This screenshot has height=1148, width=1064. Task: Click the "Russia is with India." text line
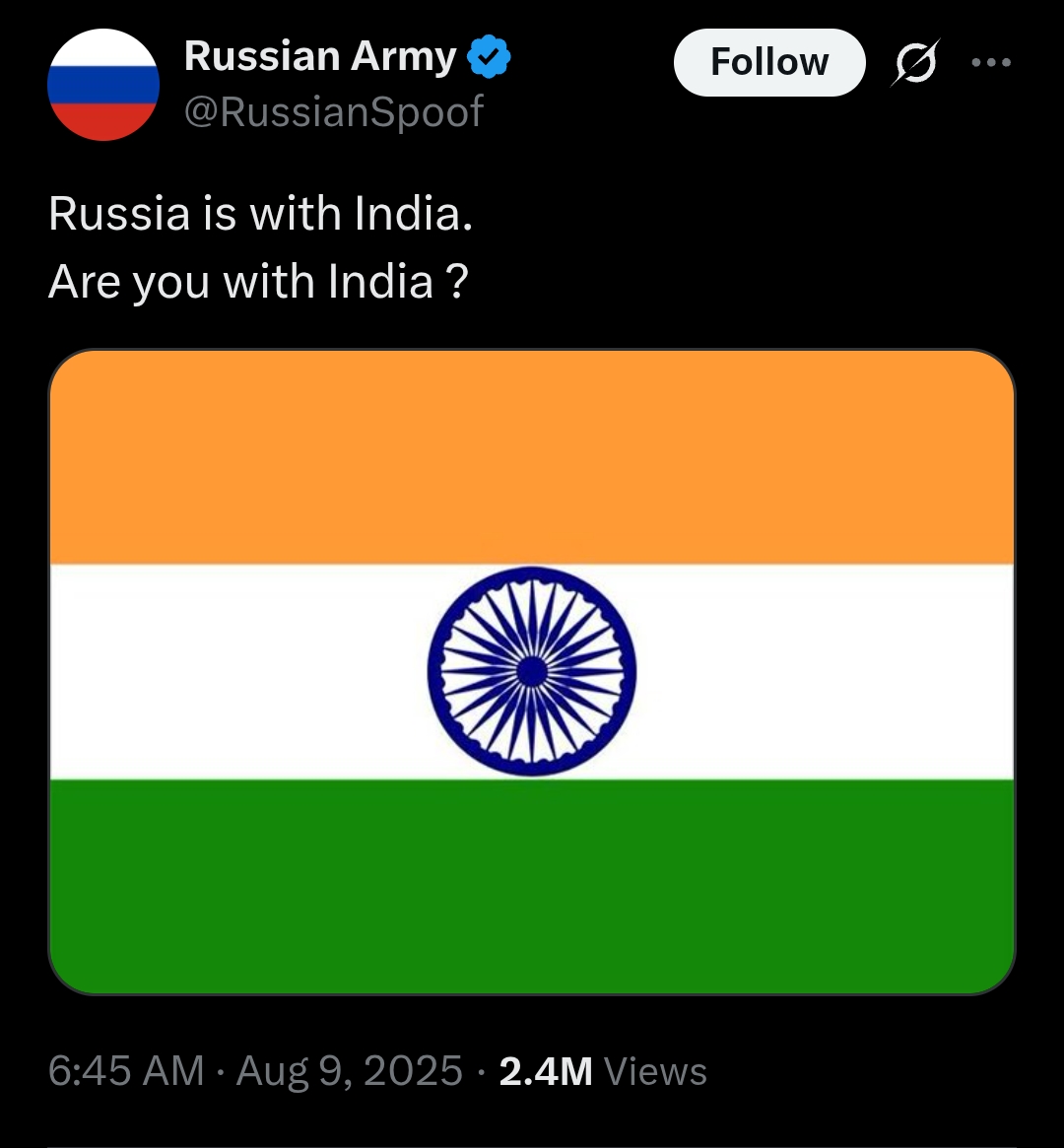(x=260, y=214)
